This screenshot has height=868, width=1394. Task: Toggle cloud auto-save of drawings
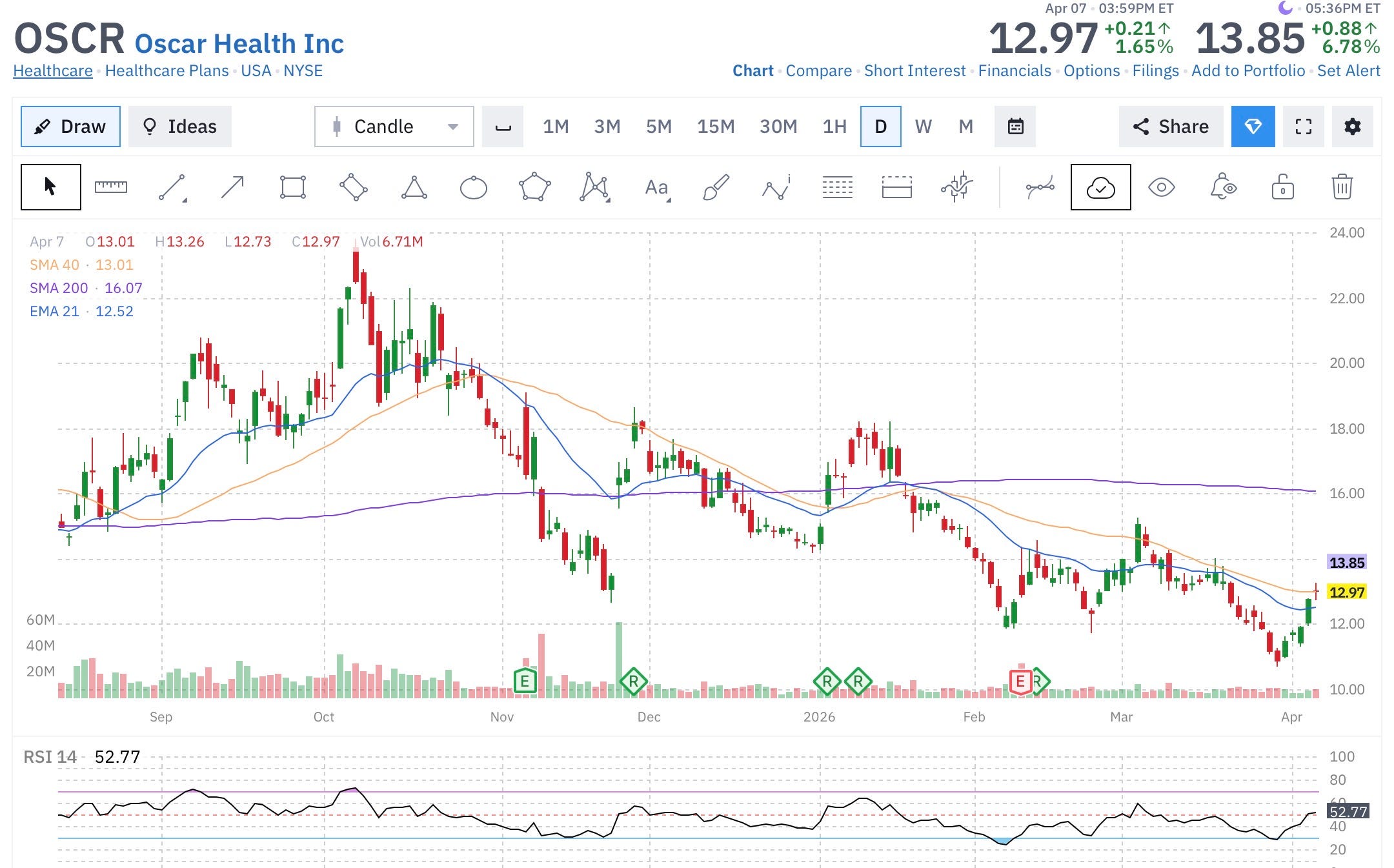tap(1101, 187)
